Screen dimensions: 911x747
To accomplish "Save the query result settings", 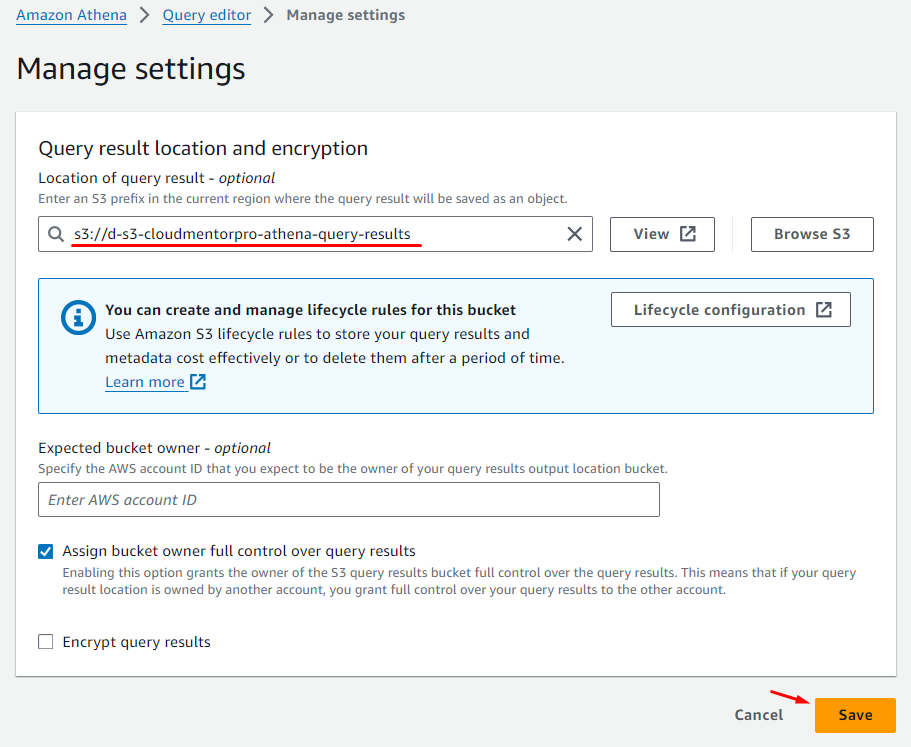I will click(x=855, y=715).
